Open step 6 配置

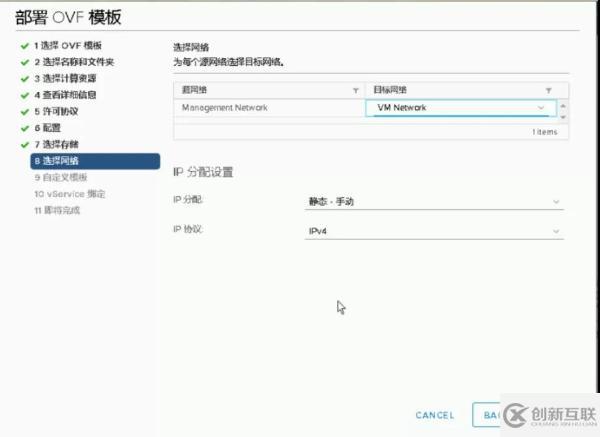tap(47, 128)
